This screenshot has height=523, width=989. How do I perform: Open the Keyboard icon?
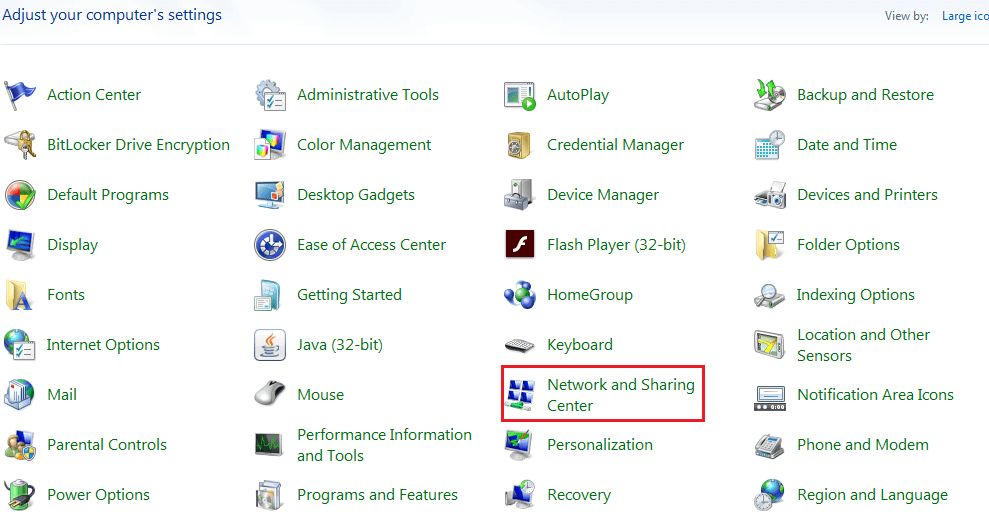pos(520,345)
